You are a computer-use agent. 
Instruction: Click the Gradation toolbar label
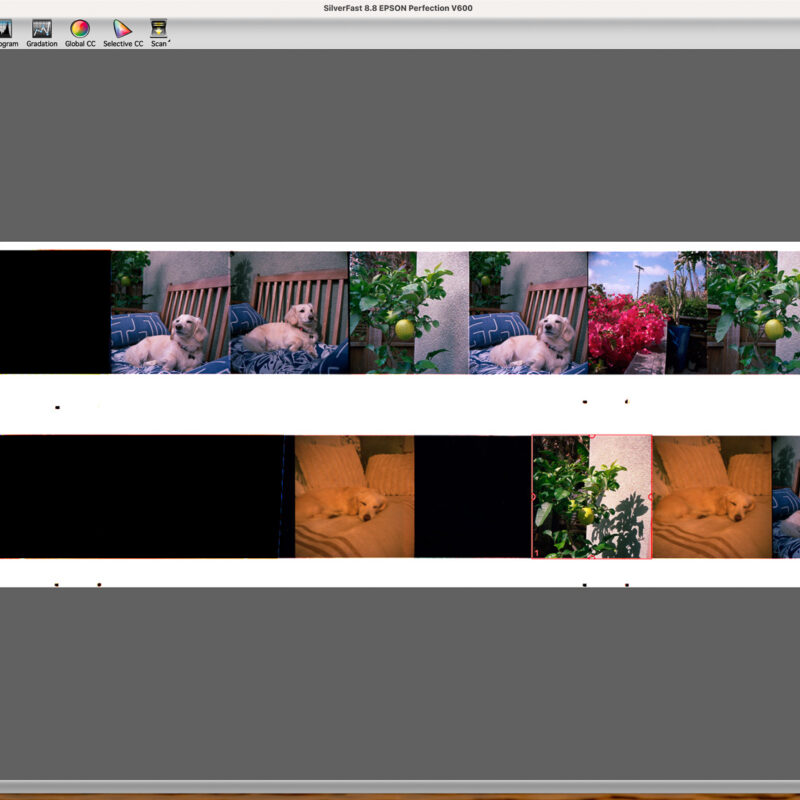[42, 43]
